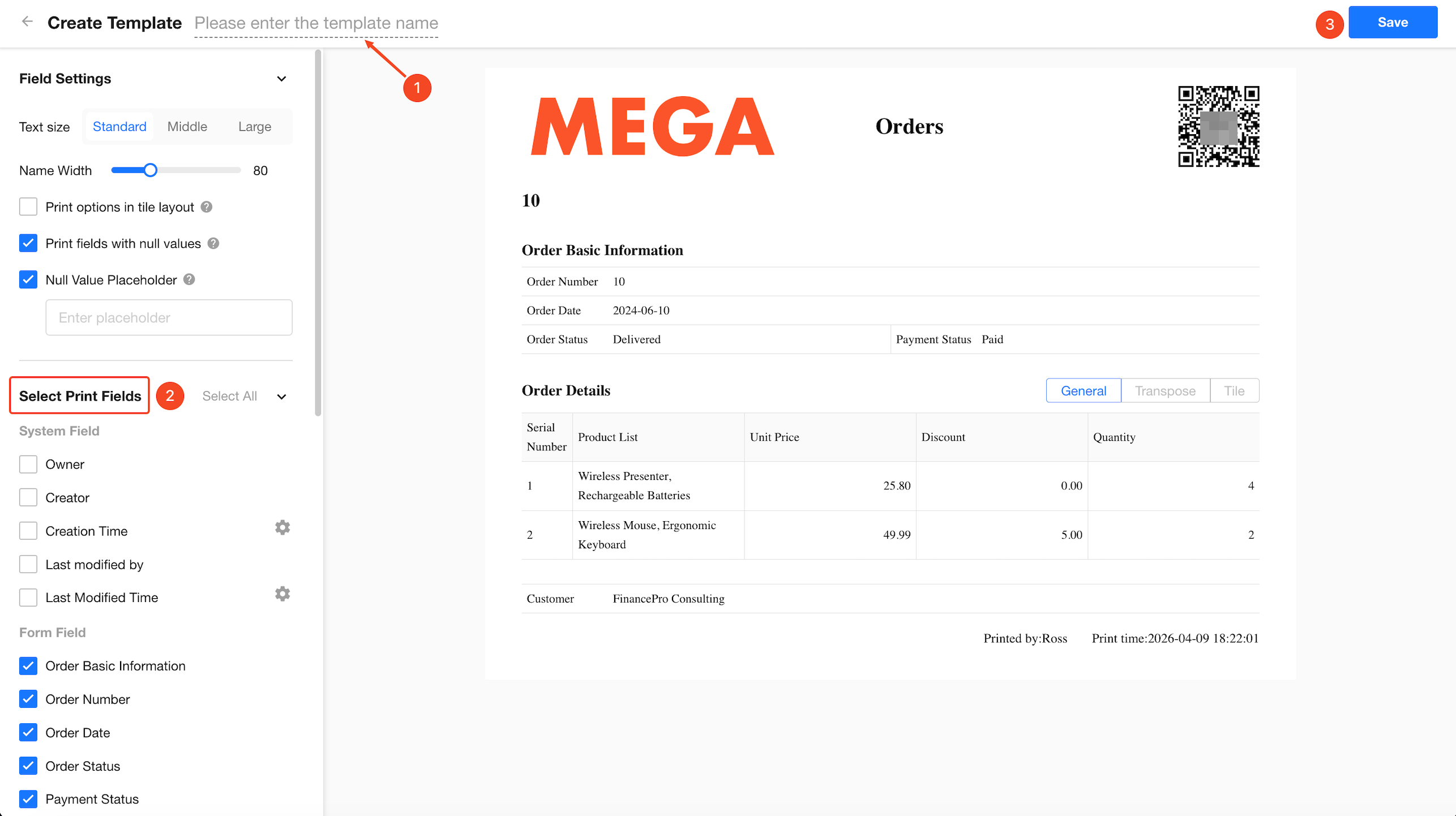Click the MEGA logo image
This screenshot has width=1456, height=816.
coord(652,127)
